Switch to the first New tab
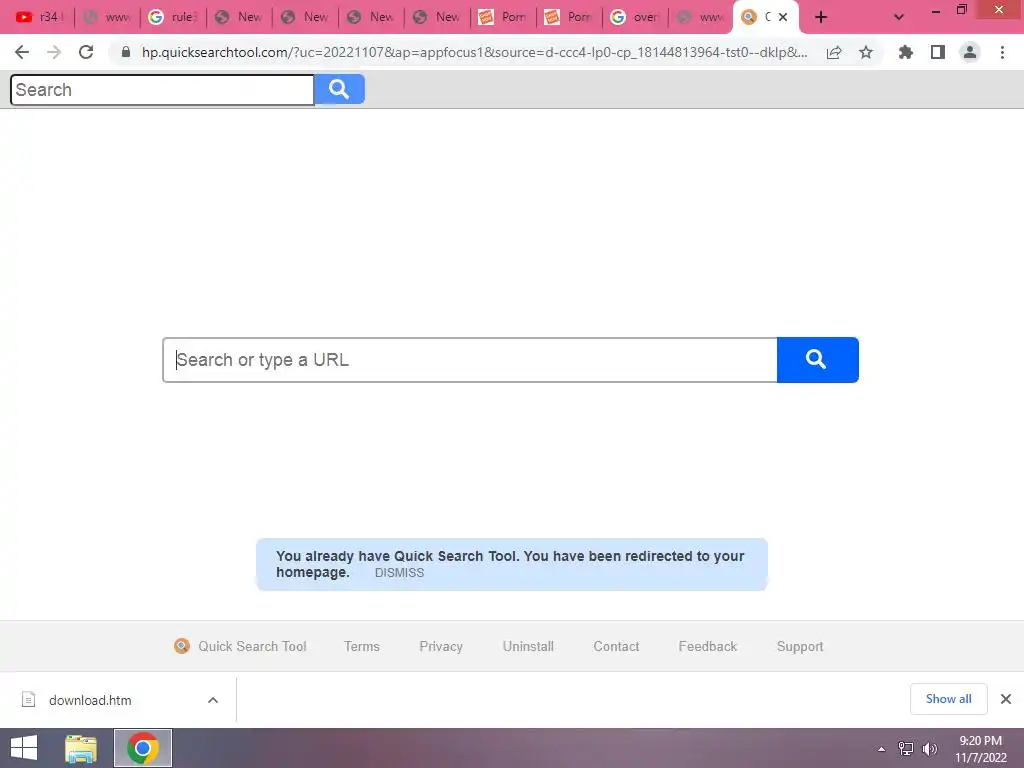This screenshot has height=768, width=1024. click(x=238, y=17)
